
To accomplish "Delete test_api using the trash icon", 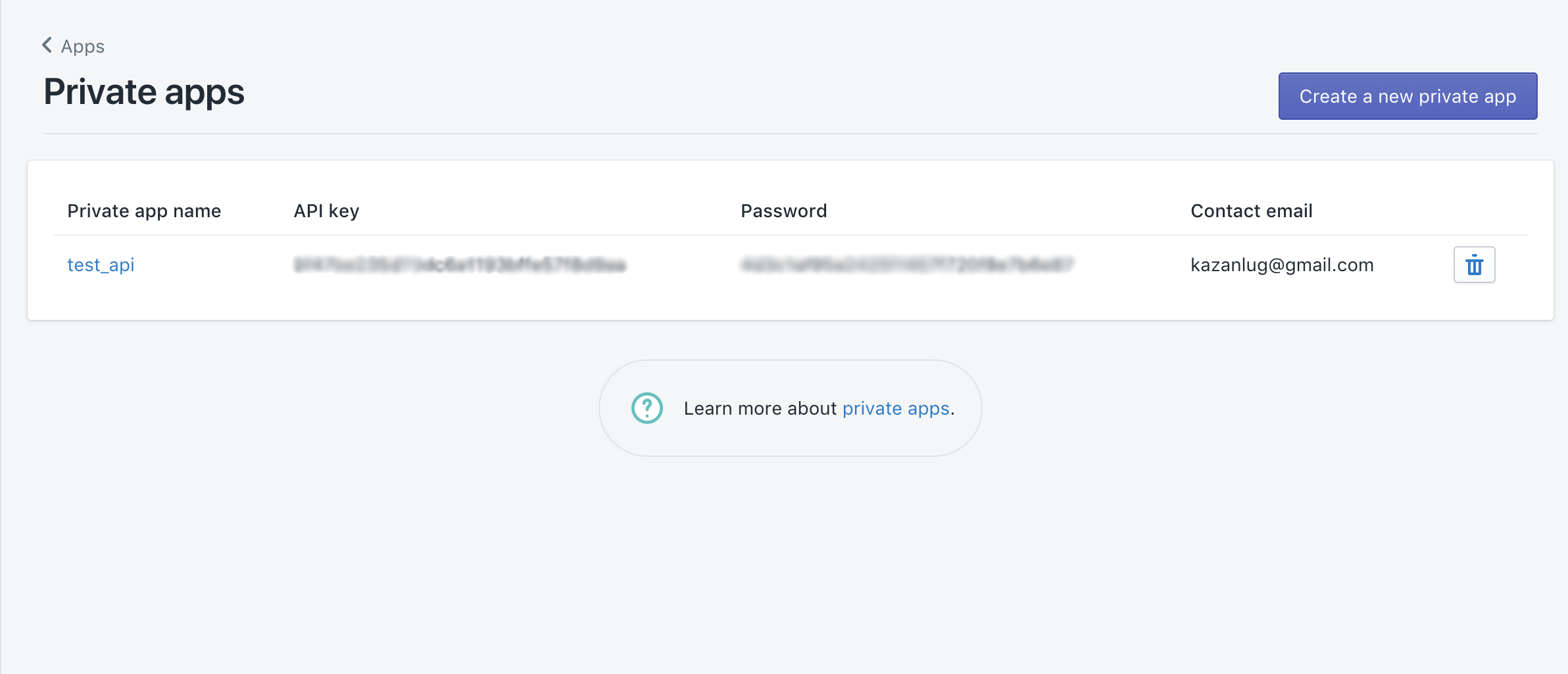I will tap(1474, 265).
